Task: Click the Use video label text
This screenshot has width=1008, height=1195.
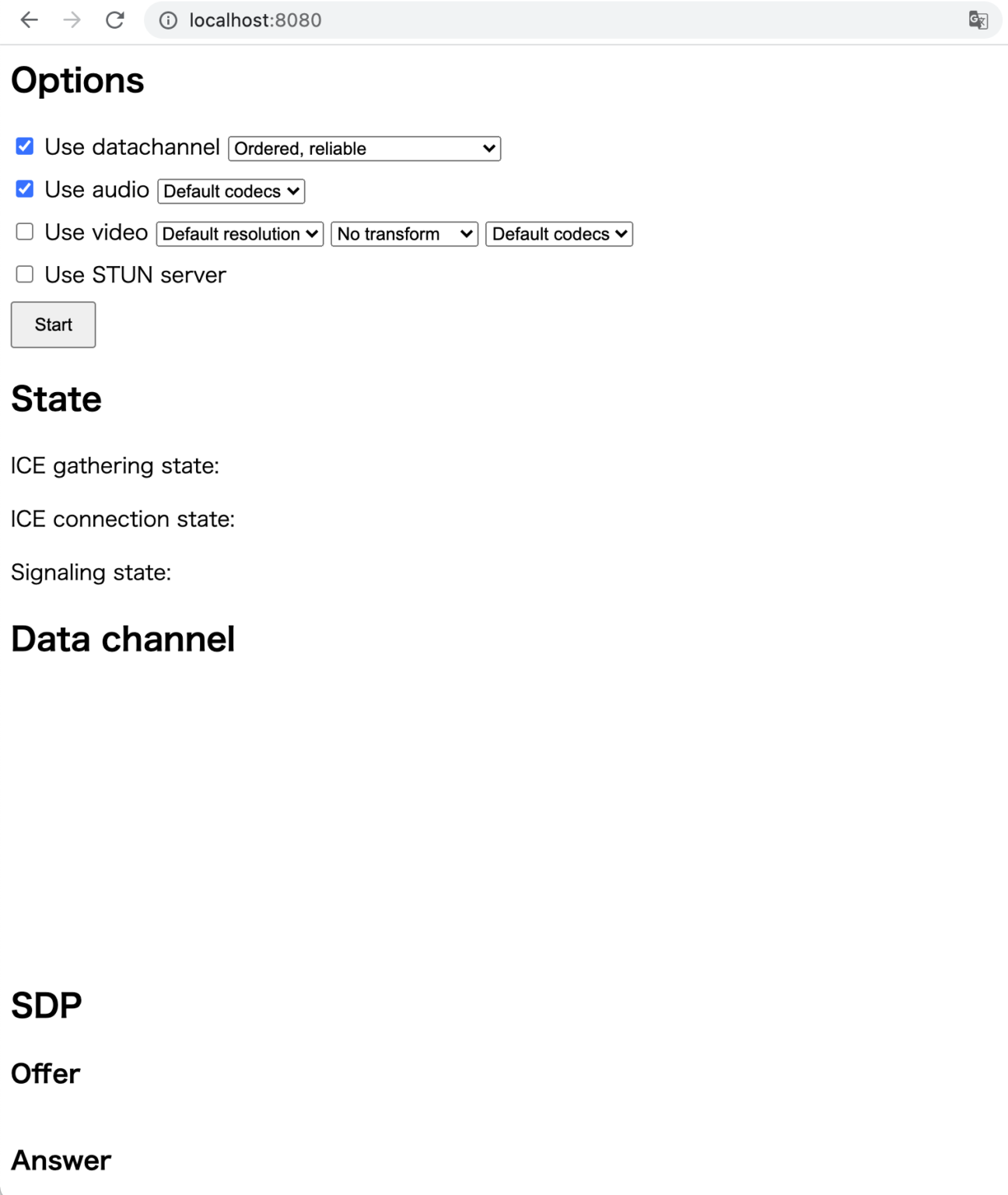Action: [96, 233]
